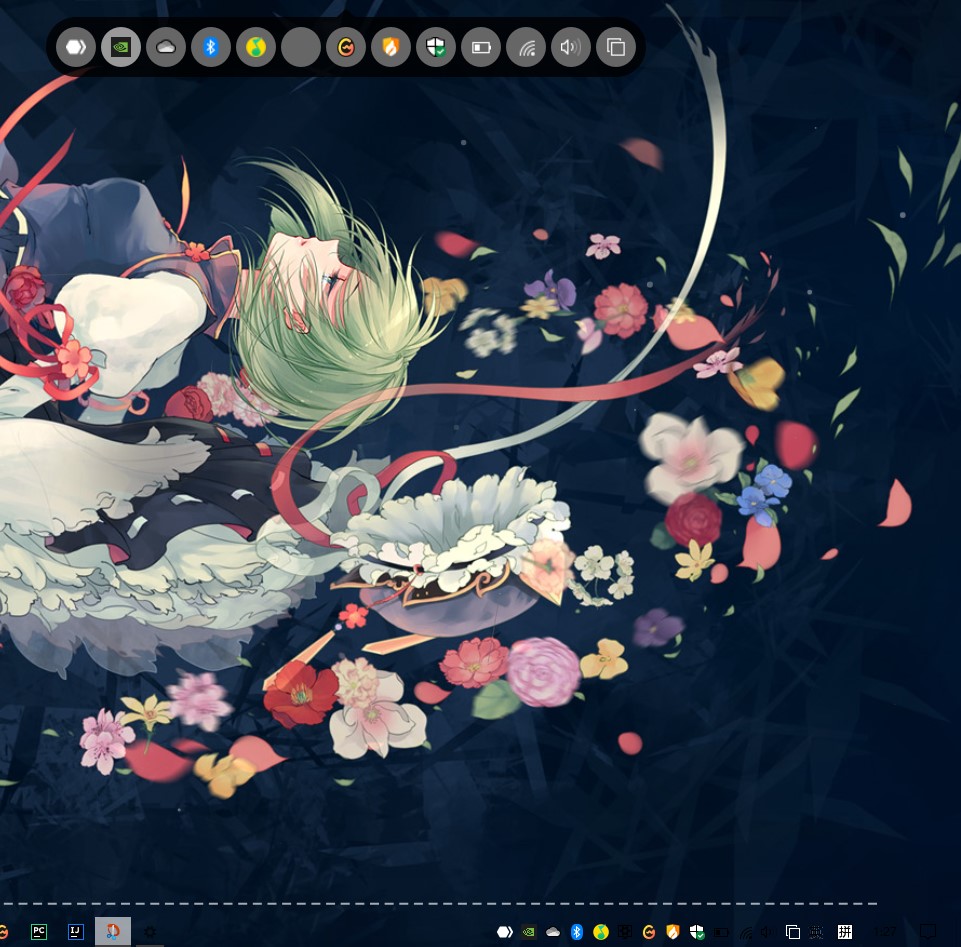Open the OneDrive cloud in the taskbar tray
This screenshot has height=947, width=961.
553,932
